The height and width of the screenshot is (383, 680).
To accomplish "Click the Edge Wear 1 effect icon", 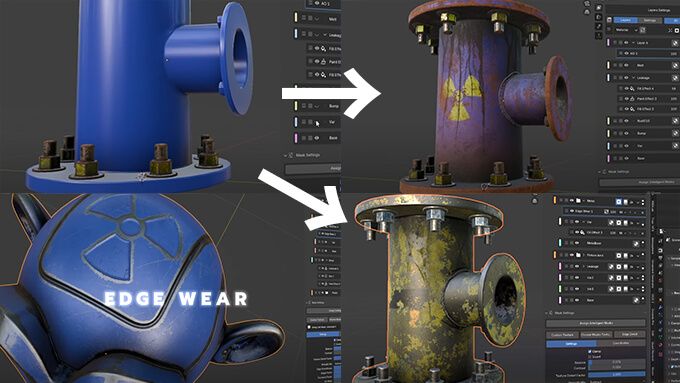I will click(x=606, y=211).
